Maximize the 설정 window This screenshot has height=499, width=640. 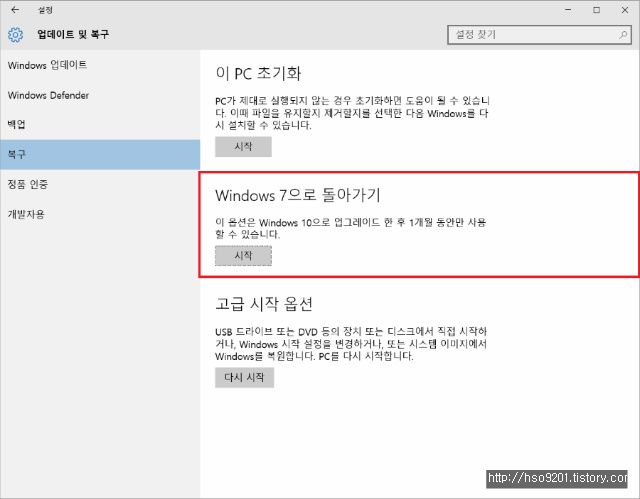[596, 10]
